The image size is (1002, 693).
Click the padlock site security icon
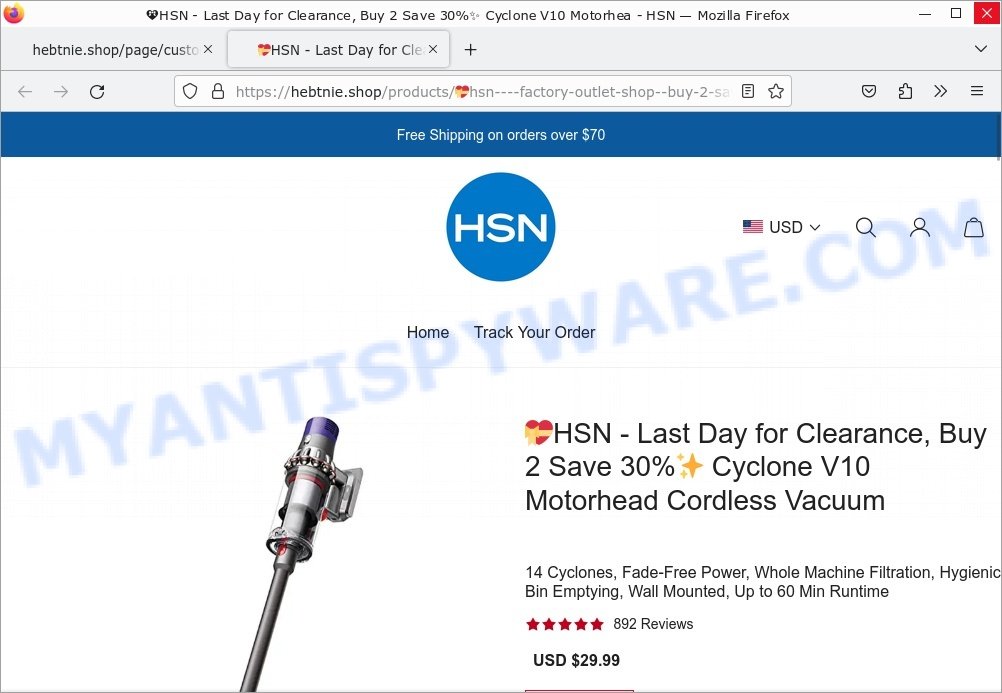click(x=218, y=91)
